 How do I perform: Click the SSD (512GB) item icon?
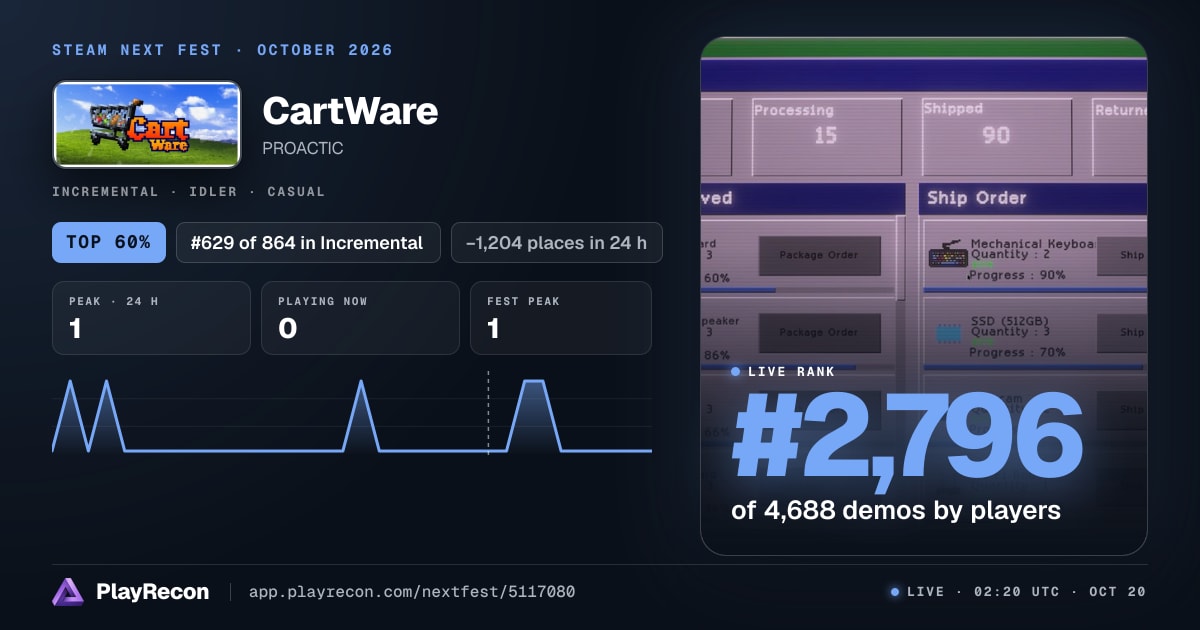coord(947,332)
